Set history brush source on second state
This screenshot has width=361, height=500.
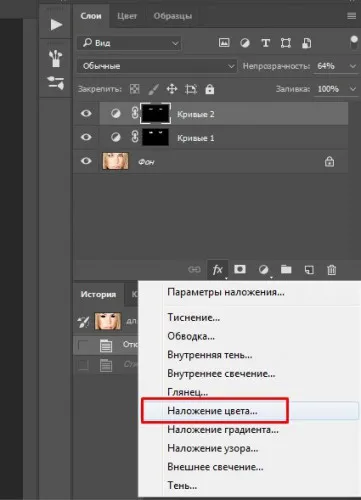point(83,365)
